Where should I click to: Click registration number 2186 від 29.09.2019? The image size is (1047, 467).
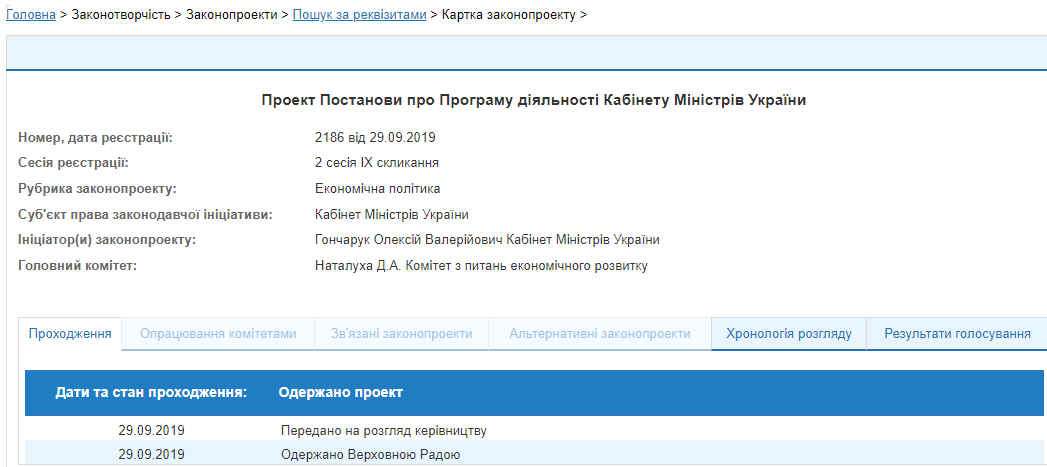tap(375, 137)
